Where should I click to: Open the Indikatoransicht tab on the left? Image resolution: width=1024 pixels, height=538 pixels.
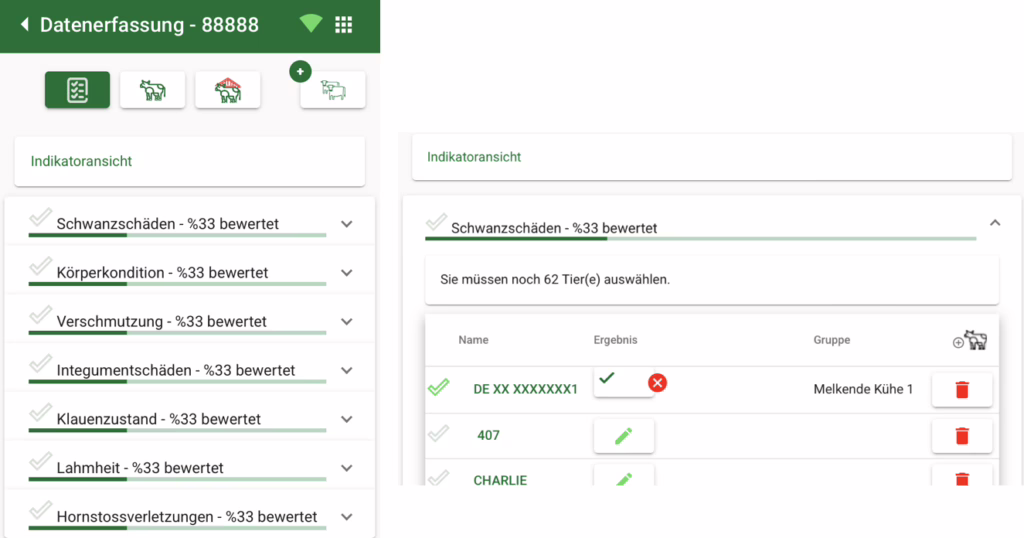[81, 161]
